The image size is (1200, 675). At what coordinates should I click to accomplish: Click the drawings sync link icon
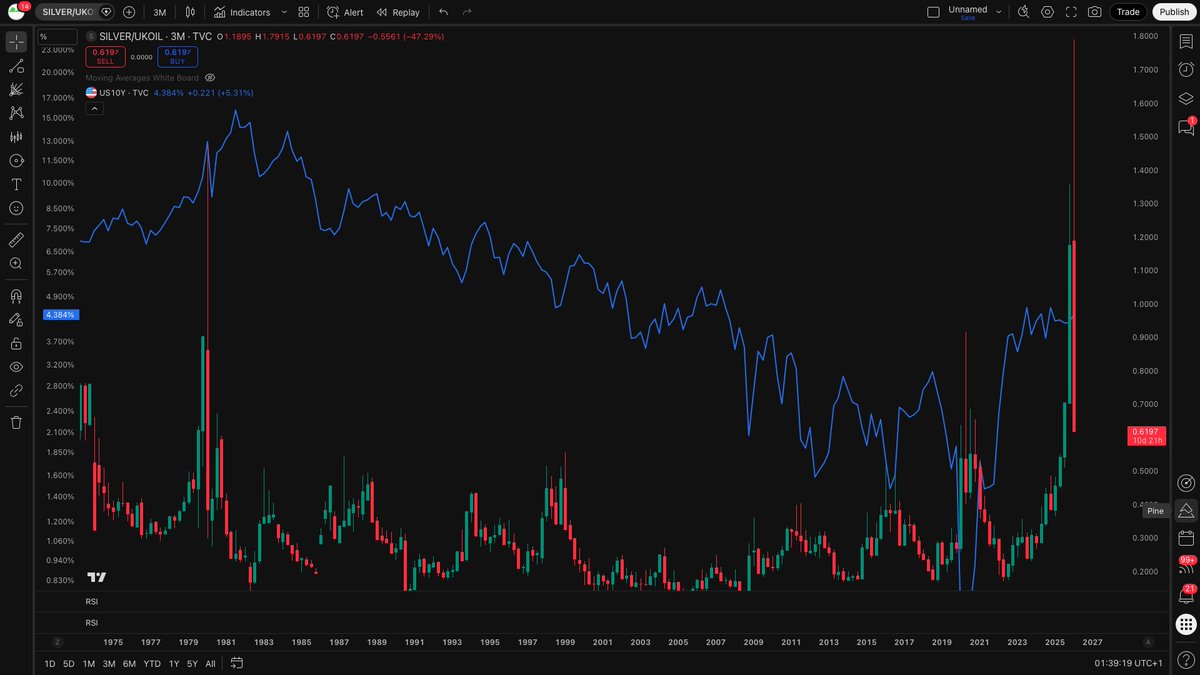tap(16, 391)
